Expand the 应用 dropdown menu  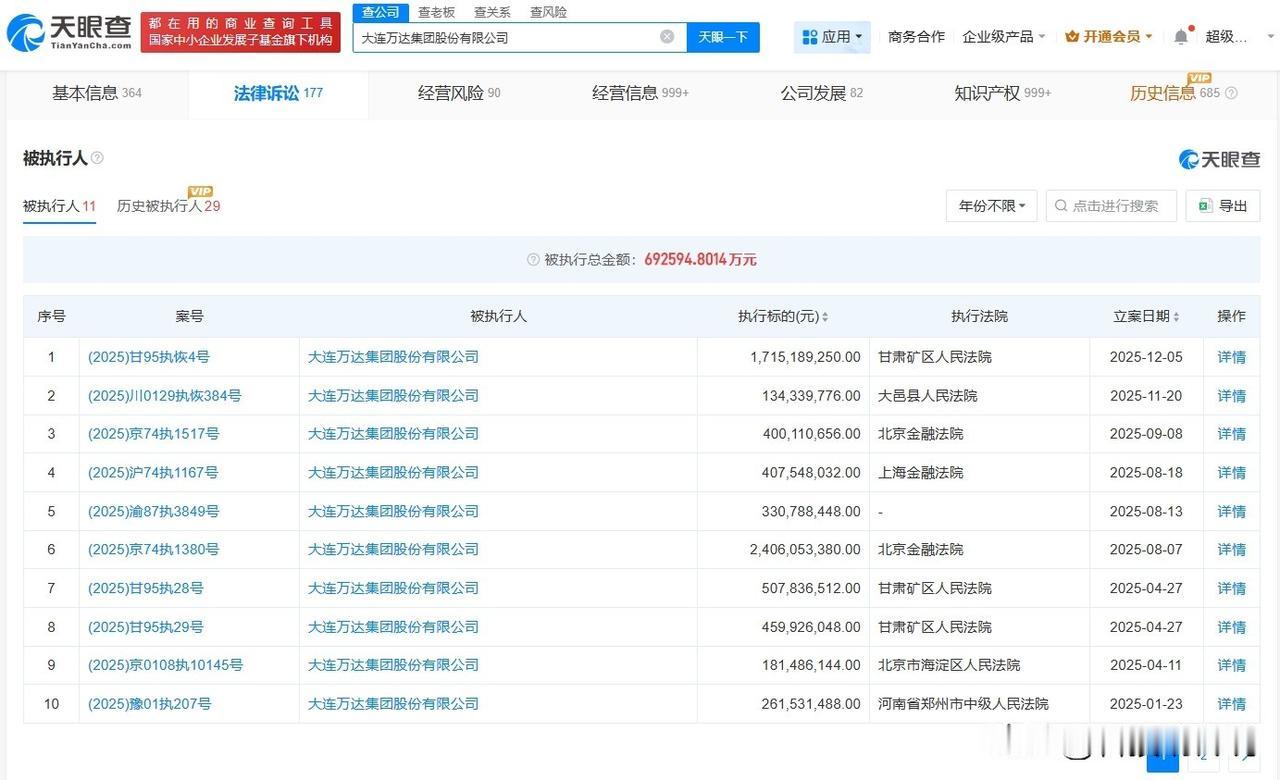click(832, 37)
